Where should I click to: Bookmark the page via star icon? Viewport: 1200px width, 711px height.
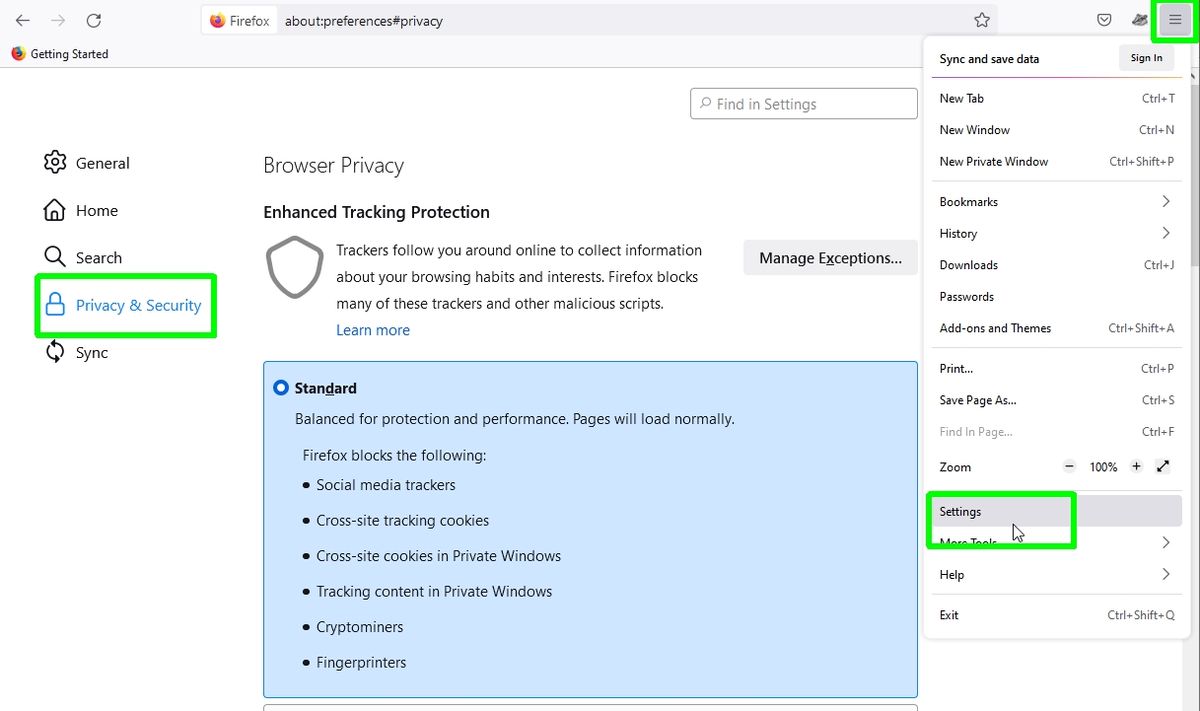click(x=982, y=19)
